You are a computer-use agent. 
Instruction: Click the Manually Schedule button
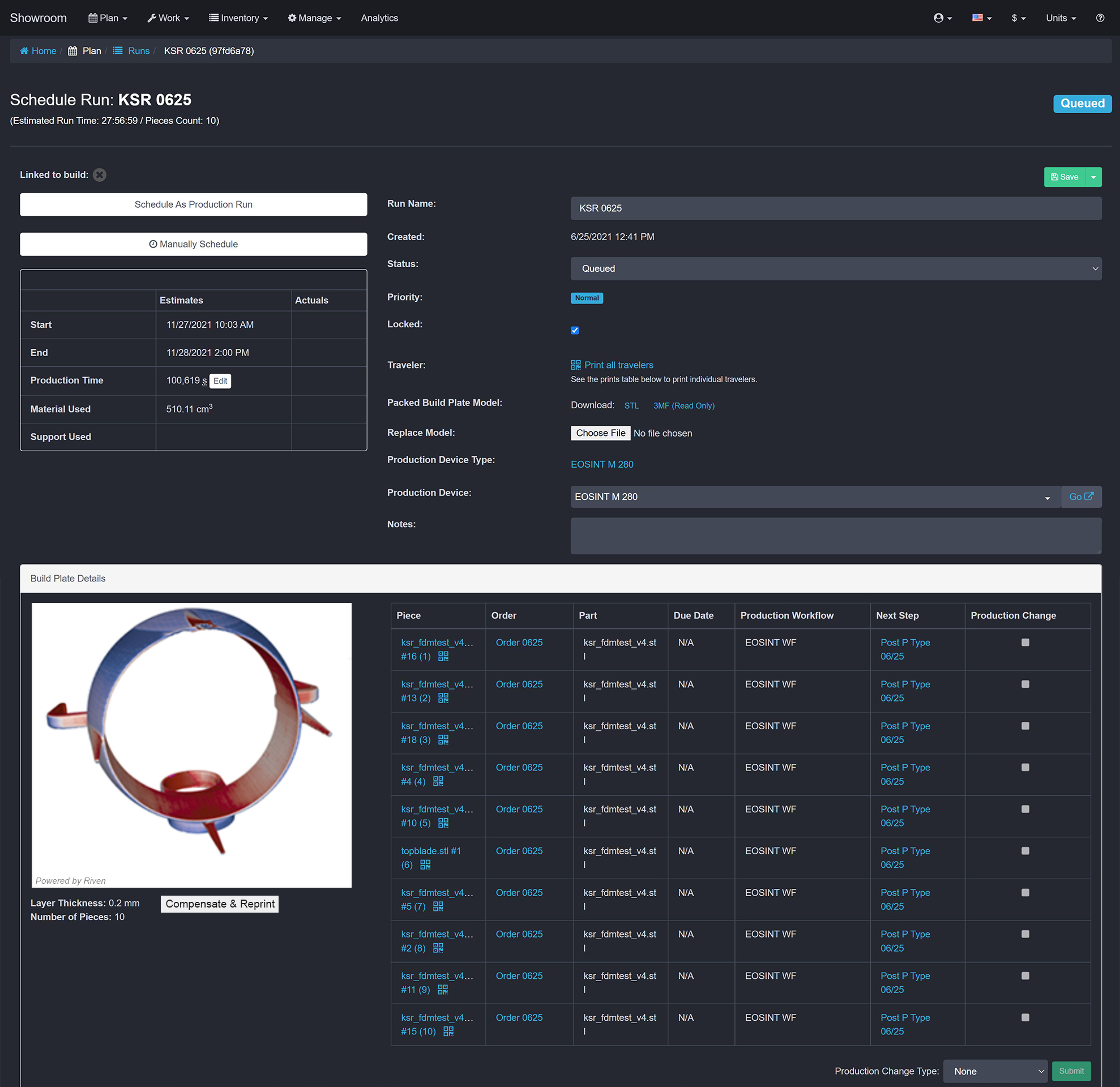(193, 244)
